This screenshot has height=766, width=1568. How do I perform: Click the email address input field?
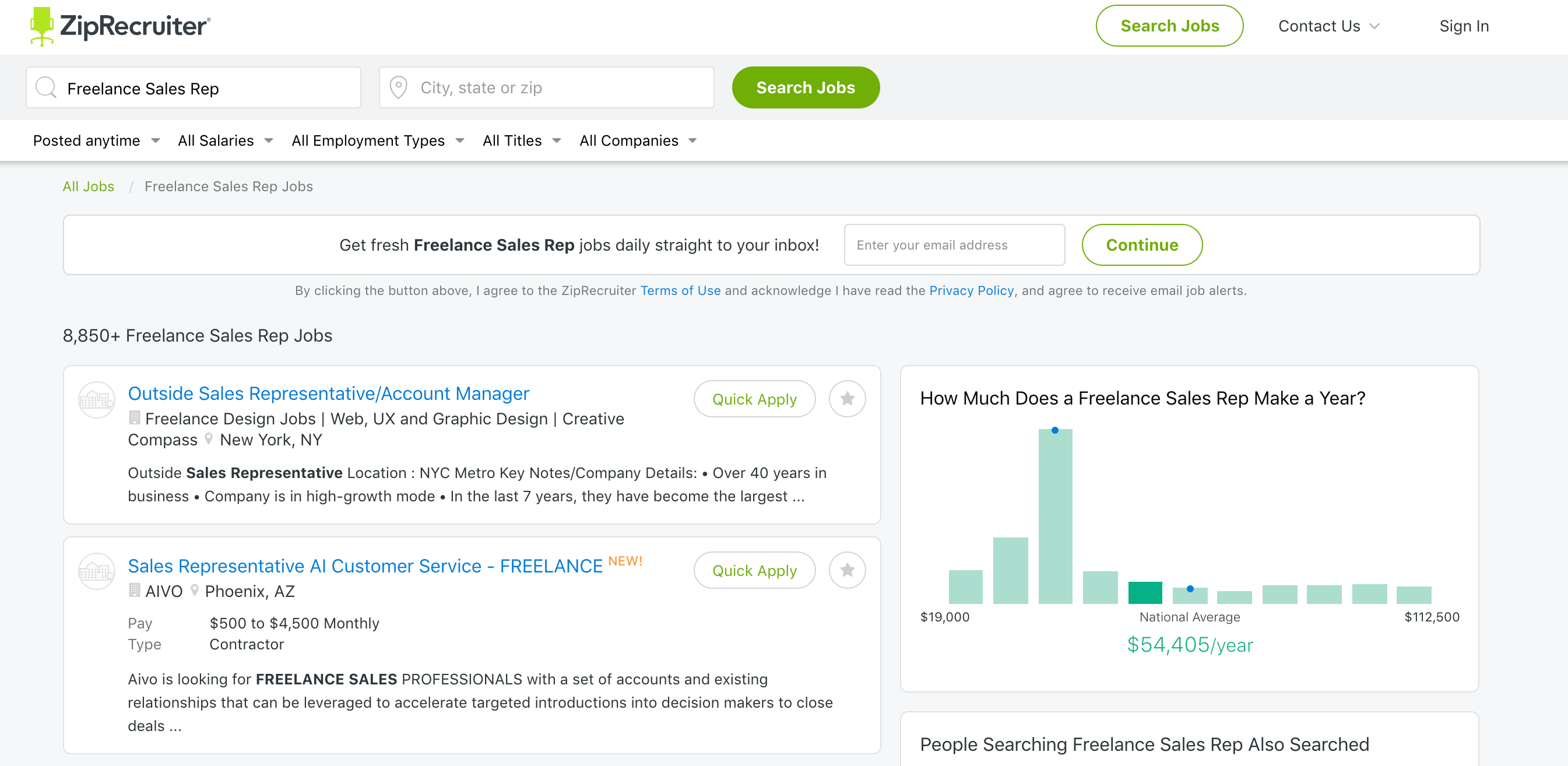point(954,245)
